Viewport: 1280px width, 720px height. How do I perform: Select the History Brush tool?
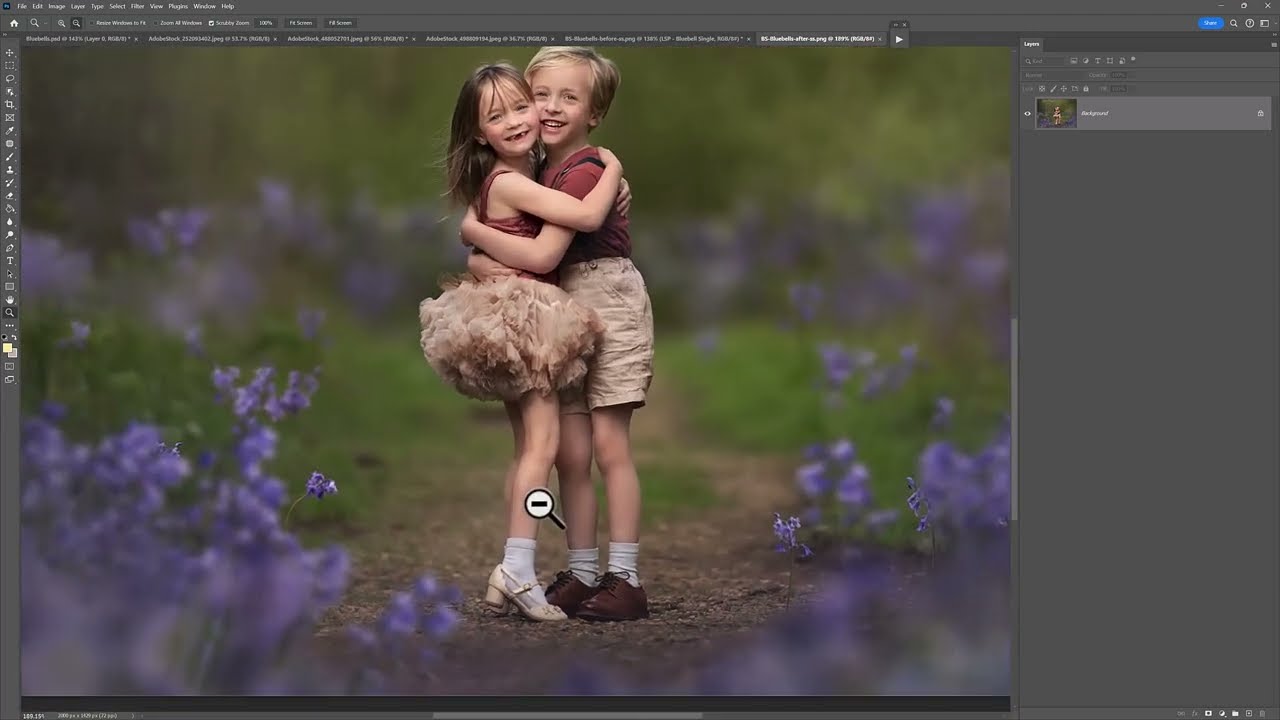click(10, 182)
